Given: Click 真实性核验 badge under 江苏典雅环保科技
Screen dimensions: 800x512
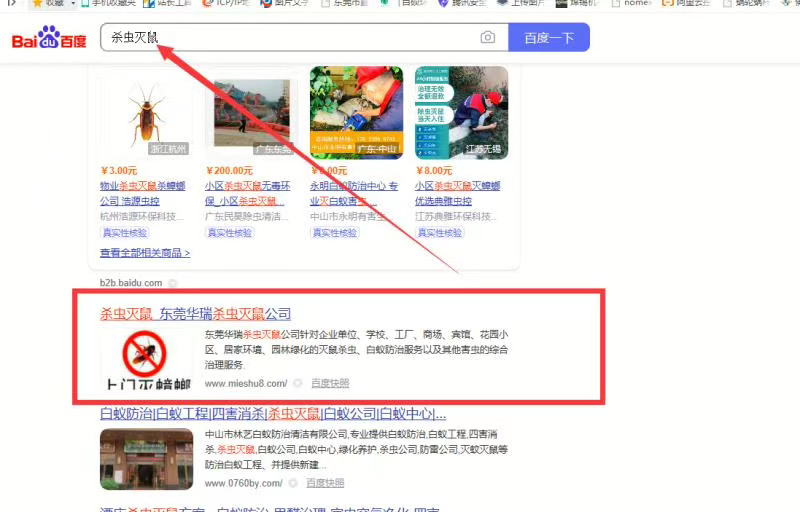Looking at the screenshot, I should tap(440, 233).
